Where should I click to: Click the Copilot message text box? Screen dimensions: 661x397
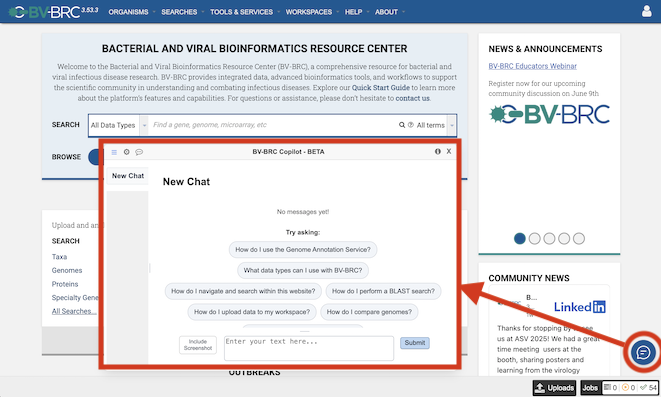[x=309, y=348]
